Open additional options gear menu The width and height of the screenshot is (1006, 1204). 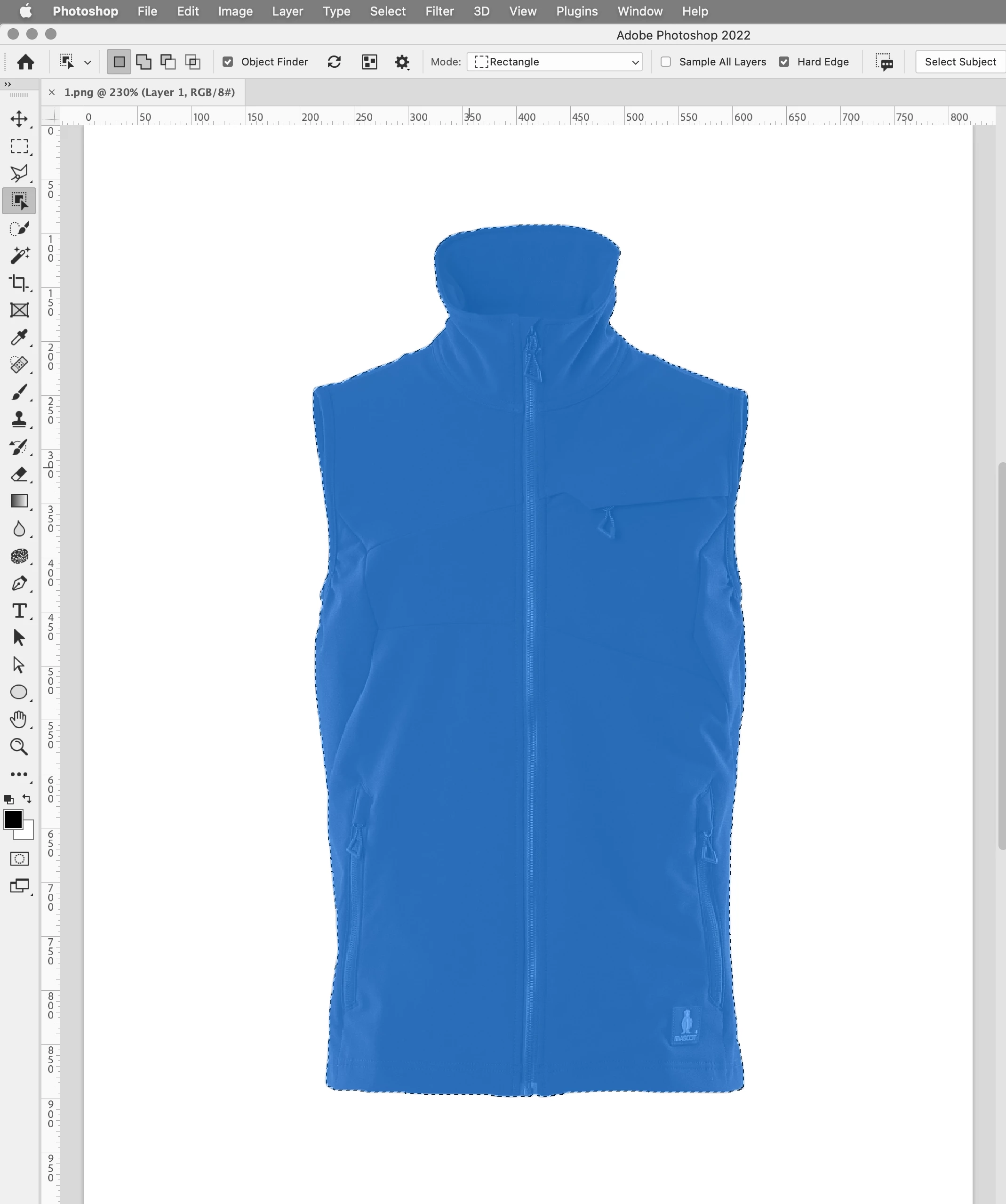tap(402, 62)
